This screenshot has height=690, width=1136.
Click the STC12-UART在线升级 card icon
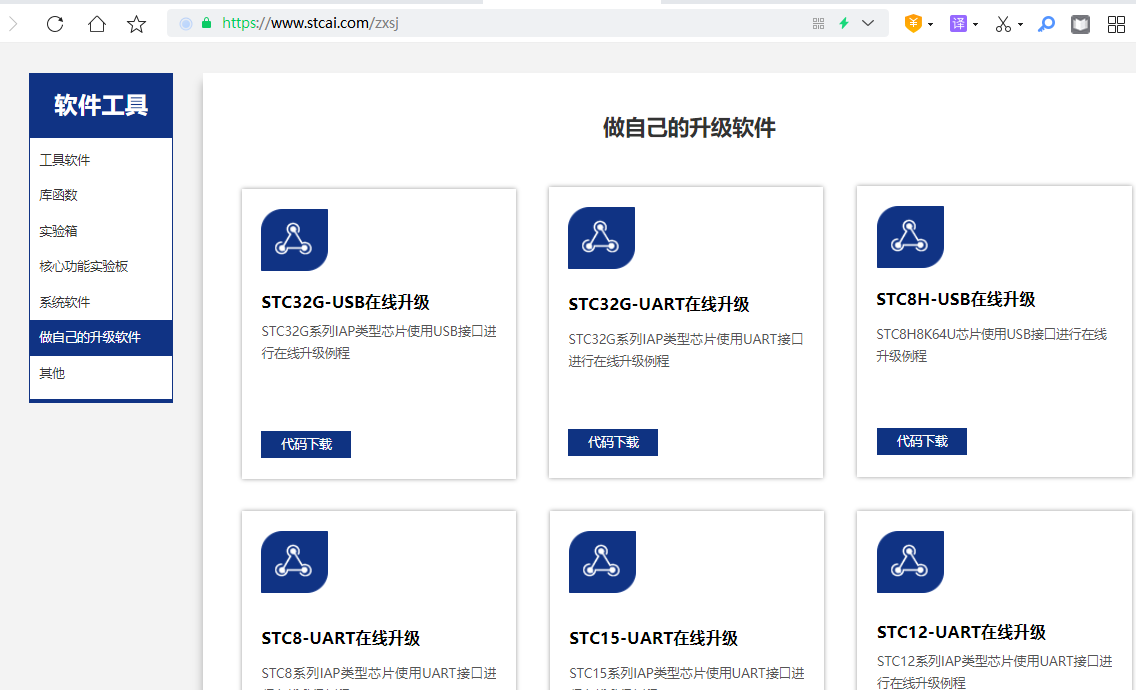pos(910,562)
